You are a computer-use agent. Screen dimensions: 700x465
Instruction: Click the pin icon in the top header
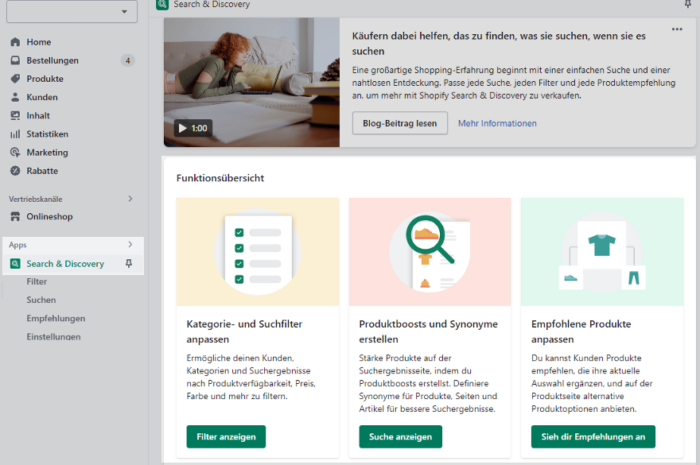(688, 4)
